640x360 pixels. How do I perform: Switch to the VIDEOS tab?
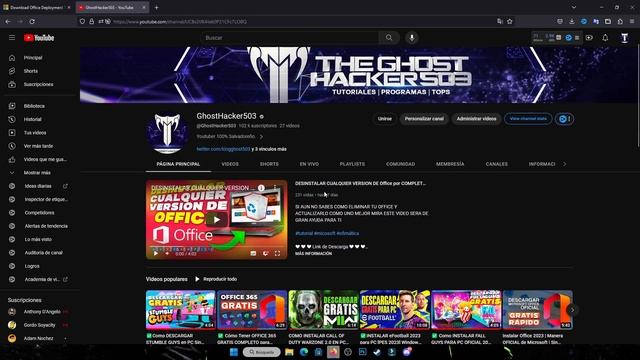tap(230, 164)
